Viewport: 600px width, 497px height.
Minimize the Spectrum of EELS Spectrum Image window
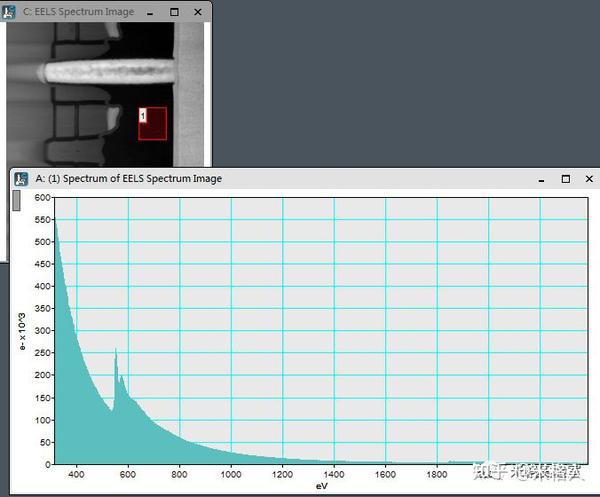pos(541,179)
